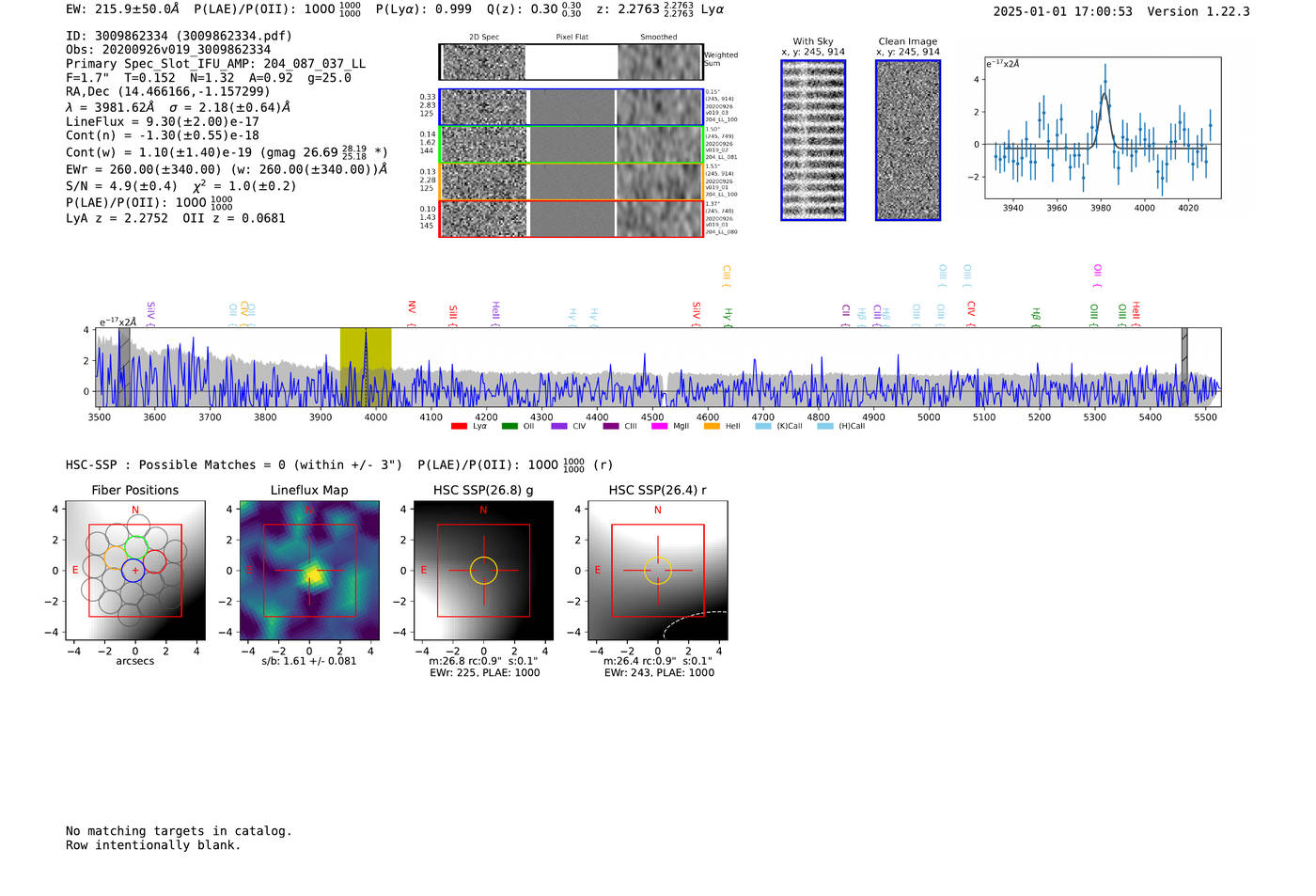
Task: Open the HSC SSP(26.4) r image
Action: 658,571
